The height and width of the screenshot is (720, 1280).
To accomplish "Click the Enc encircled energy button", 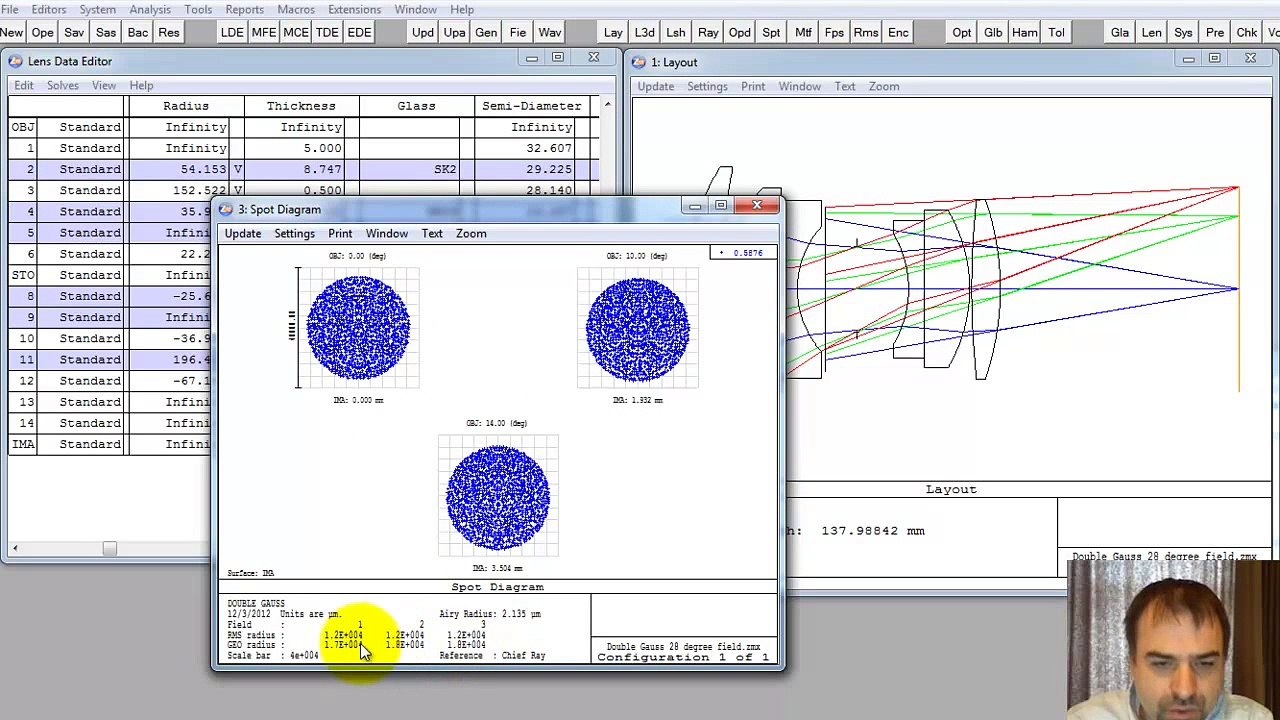I will (898, 32).
